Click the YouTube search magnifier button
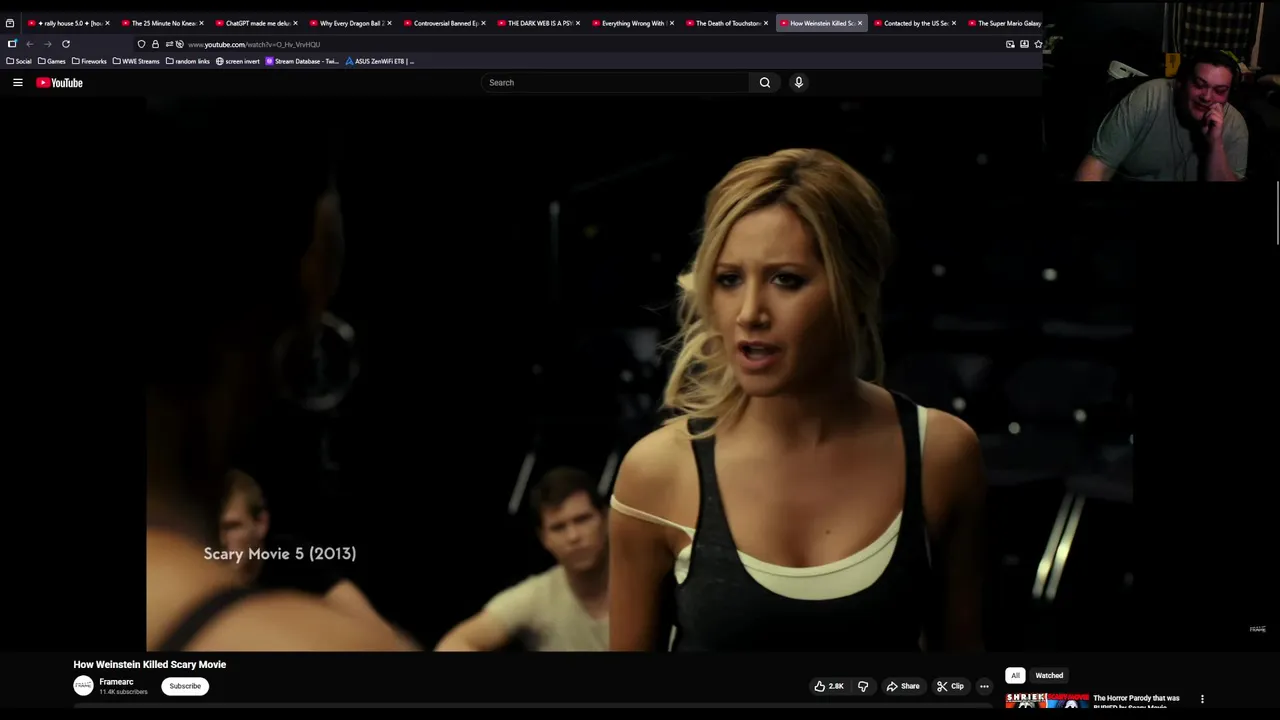Viewport: 1280px width, 720px height. click(x=765, y=83)
